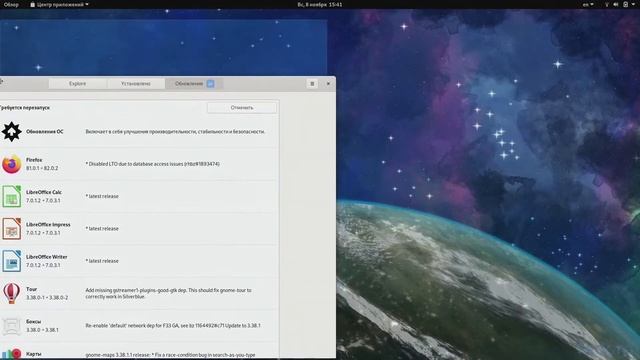Select the LibreOffice Writer title
Image resolution: width=640 pixels, height=360 pixels.
click(x=47, y=257)
